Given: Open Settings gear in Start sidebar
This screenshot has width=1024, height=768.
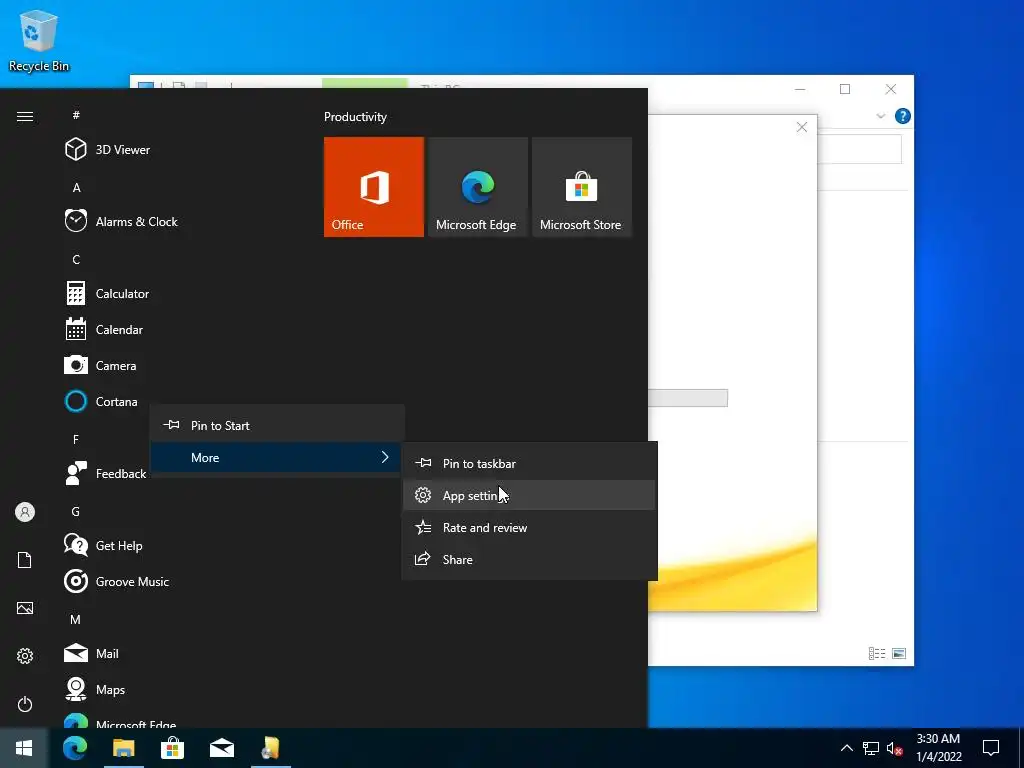Looking at the screenshot, I should pyautogui.click(x=25, y=656).
